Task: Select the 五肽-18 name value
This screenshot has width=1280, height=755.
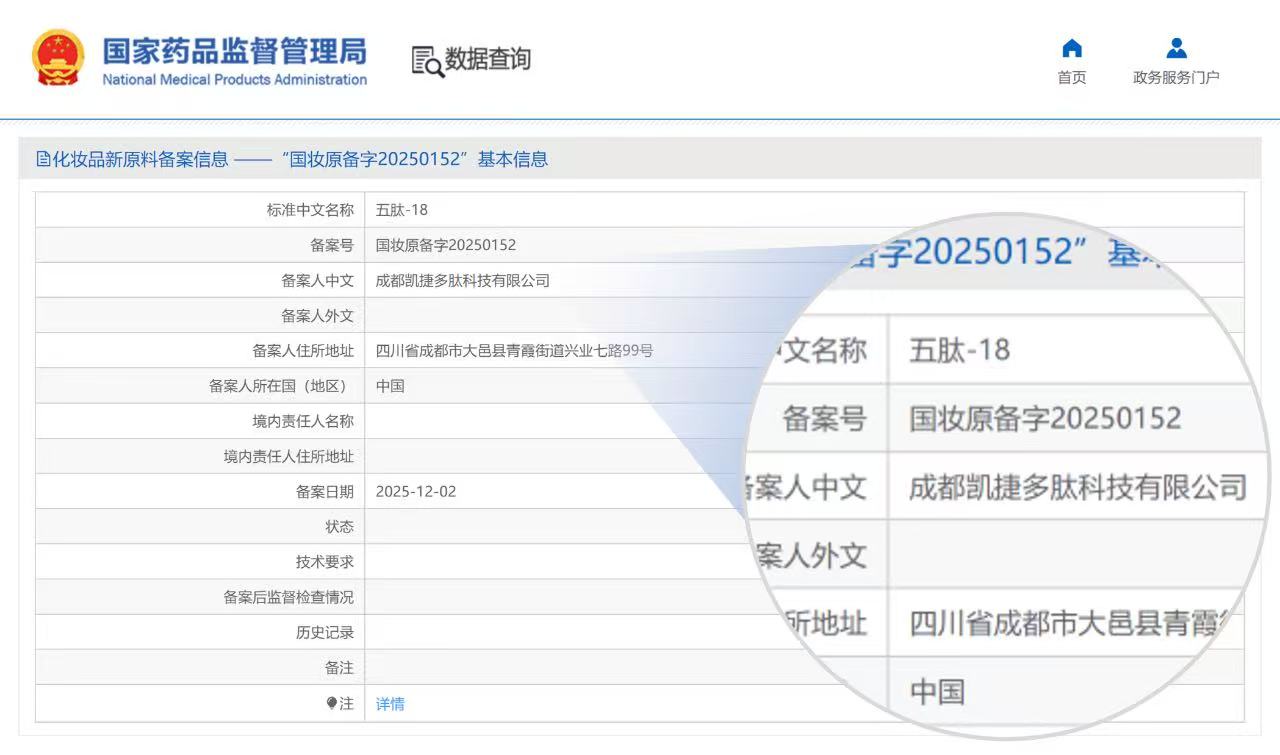Action: pyautogui.click(x=402, y=210)
